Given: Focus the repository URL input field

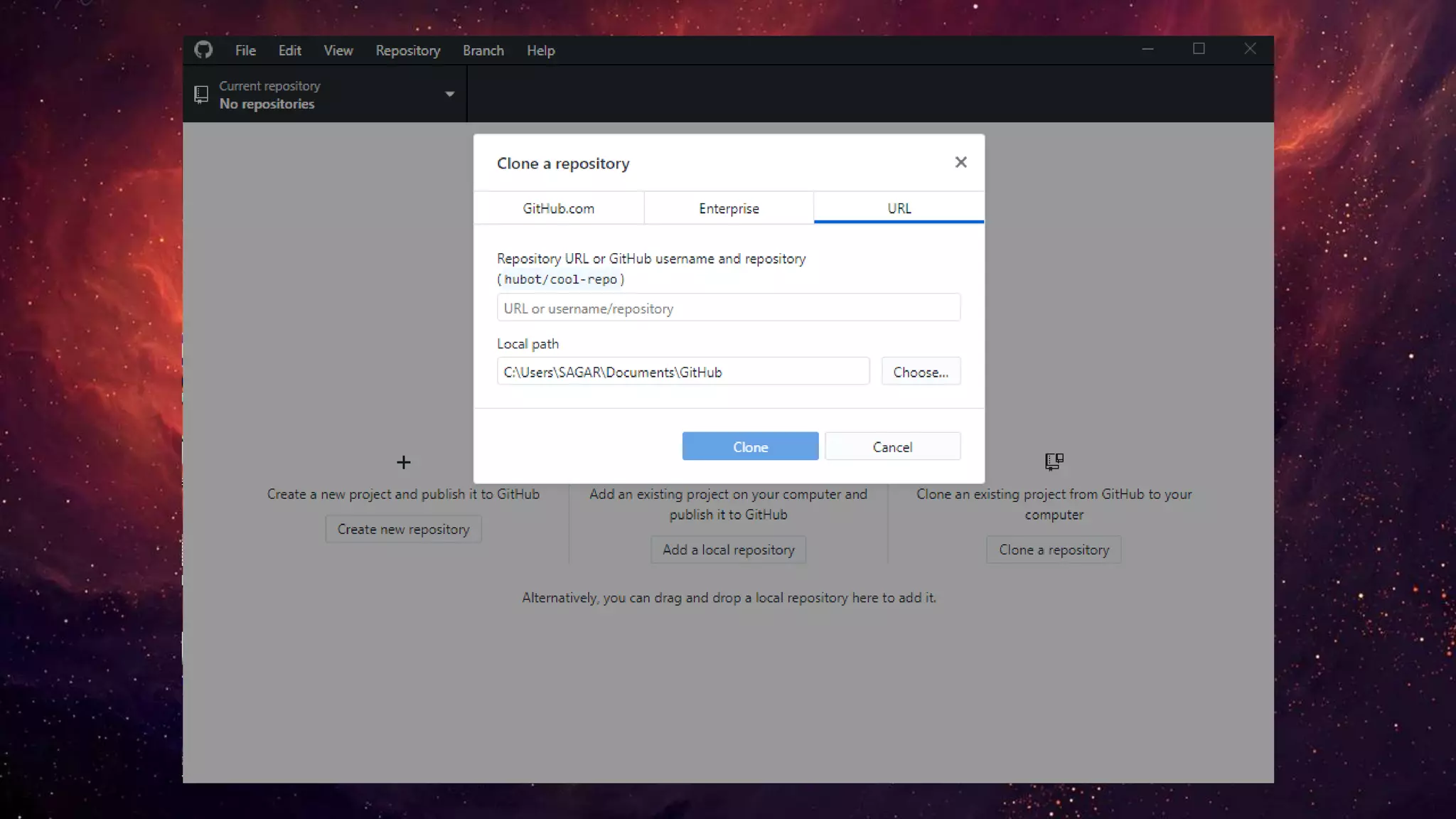Looking at the screenshot, I should pos(728,309).
